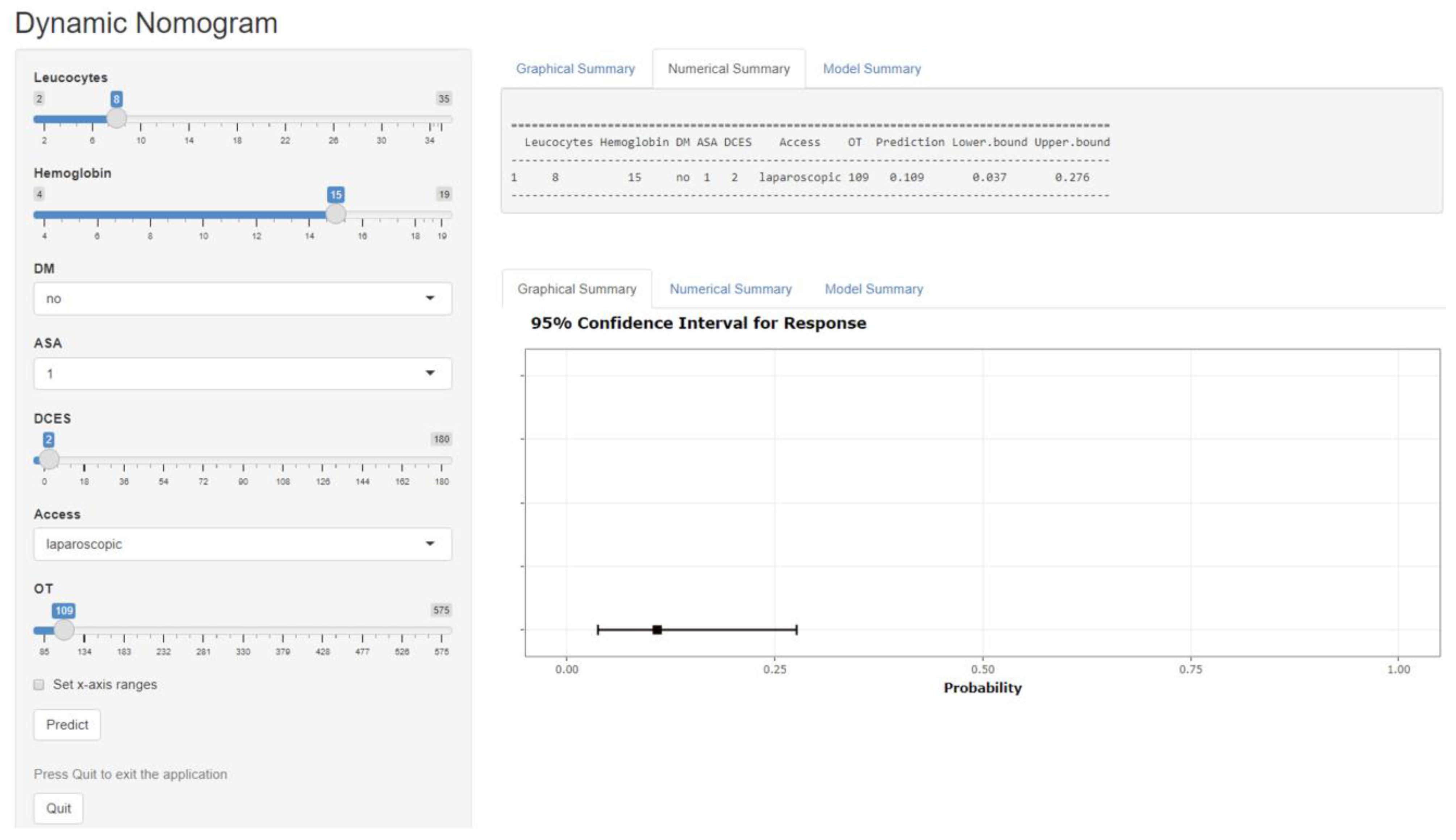This screenshot has height=840, width=1456.
Task: Select the upper Numerical Summary tab
Action: 728,68
